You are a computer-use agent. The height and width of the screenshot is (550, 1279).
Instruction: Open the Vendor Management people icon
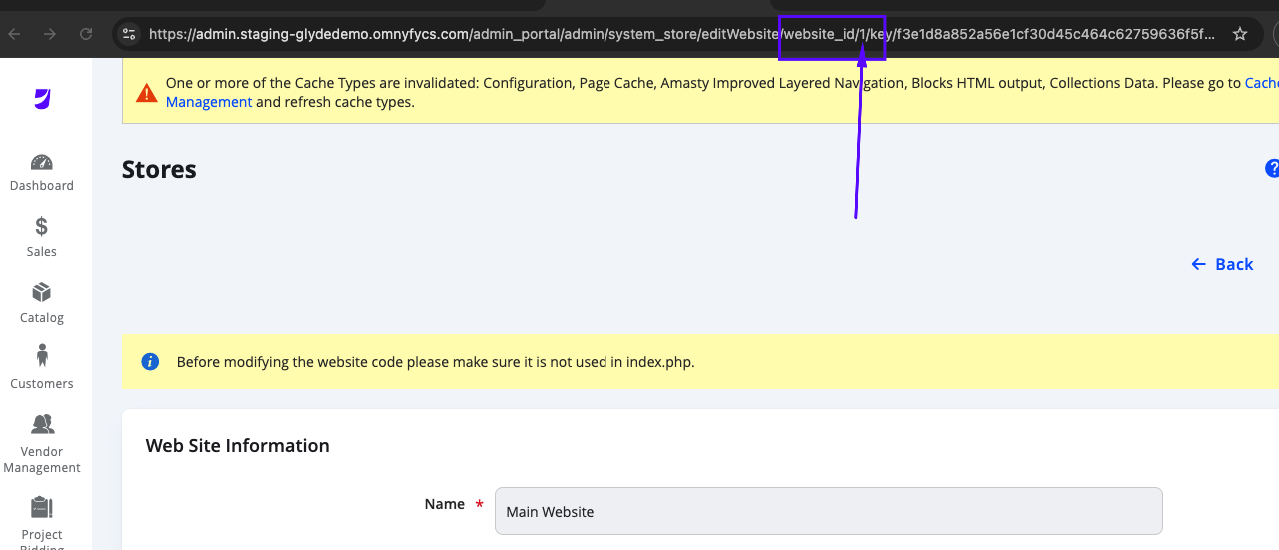point(42,424)
